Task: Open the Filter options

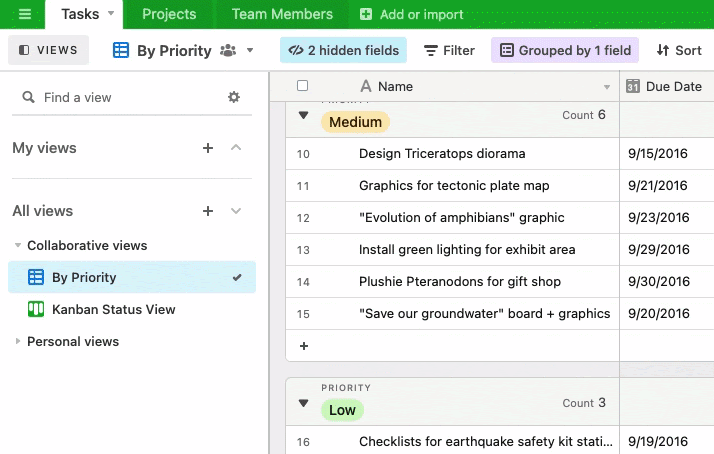Action: point(449,50)
